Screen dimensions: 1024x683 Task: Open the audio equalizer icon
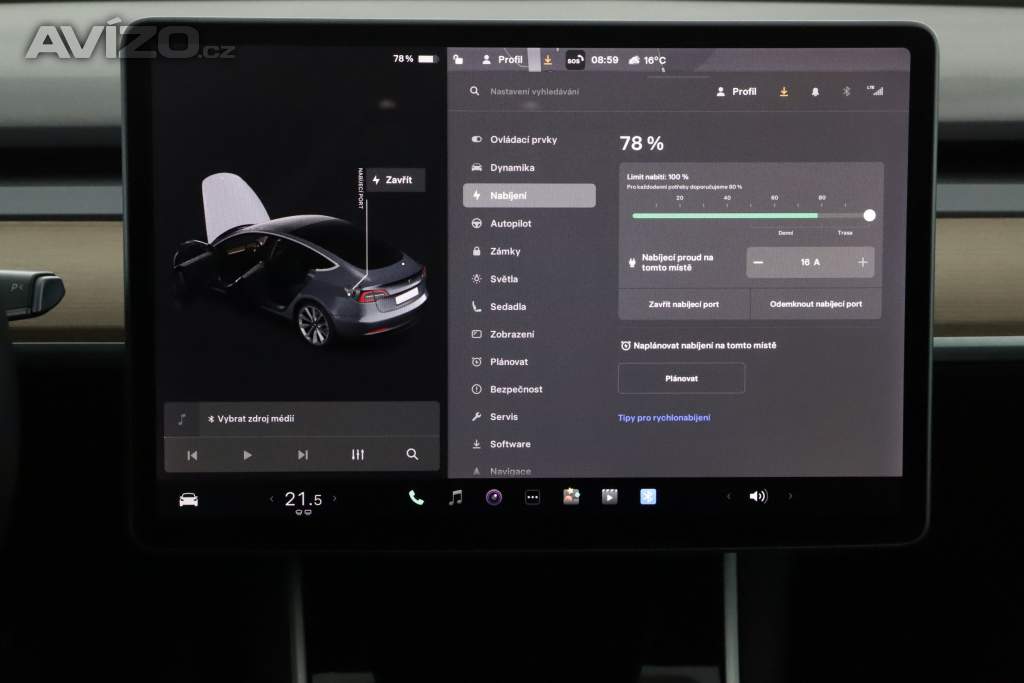pos(358,454)
